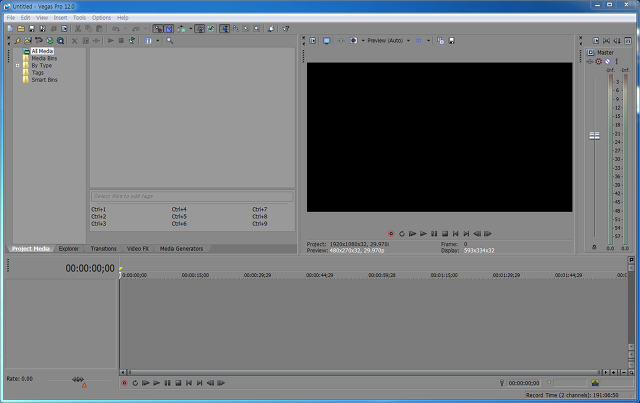
Task: Click Stop button in timeline transport
Action: [x=178, y=383]
